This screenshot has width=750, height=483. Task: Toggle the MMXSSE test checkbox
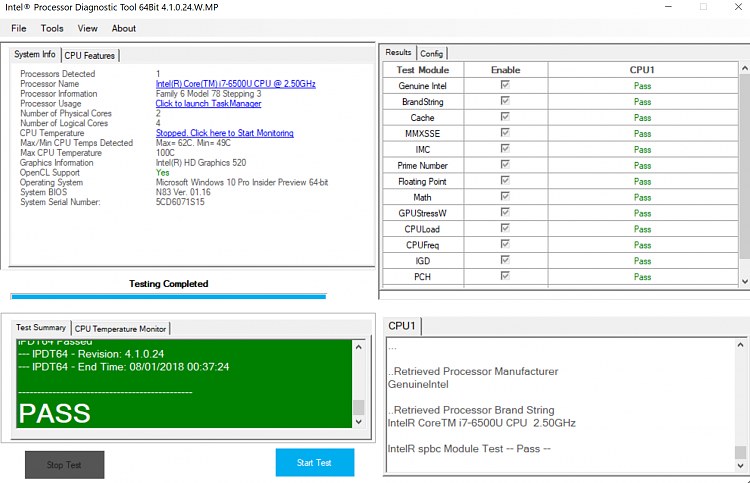505,132
